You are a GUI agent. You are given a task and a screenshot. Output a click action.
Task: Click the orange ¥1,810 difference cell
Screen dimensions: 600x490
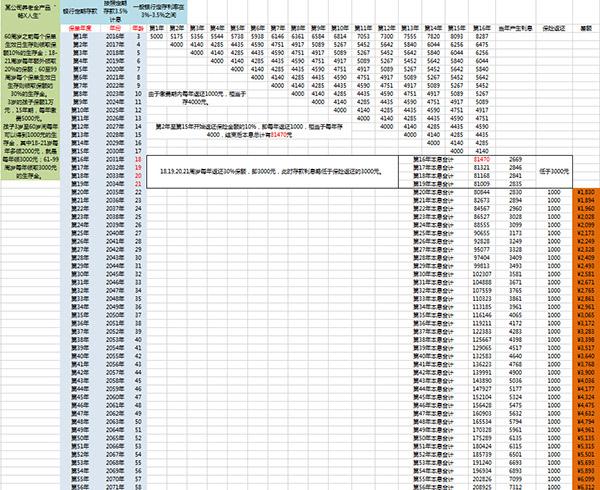(585, 191)
